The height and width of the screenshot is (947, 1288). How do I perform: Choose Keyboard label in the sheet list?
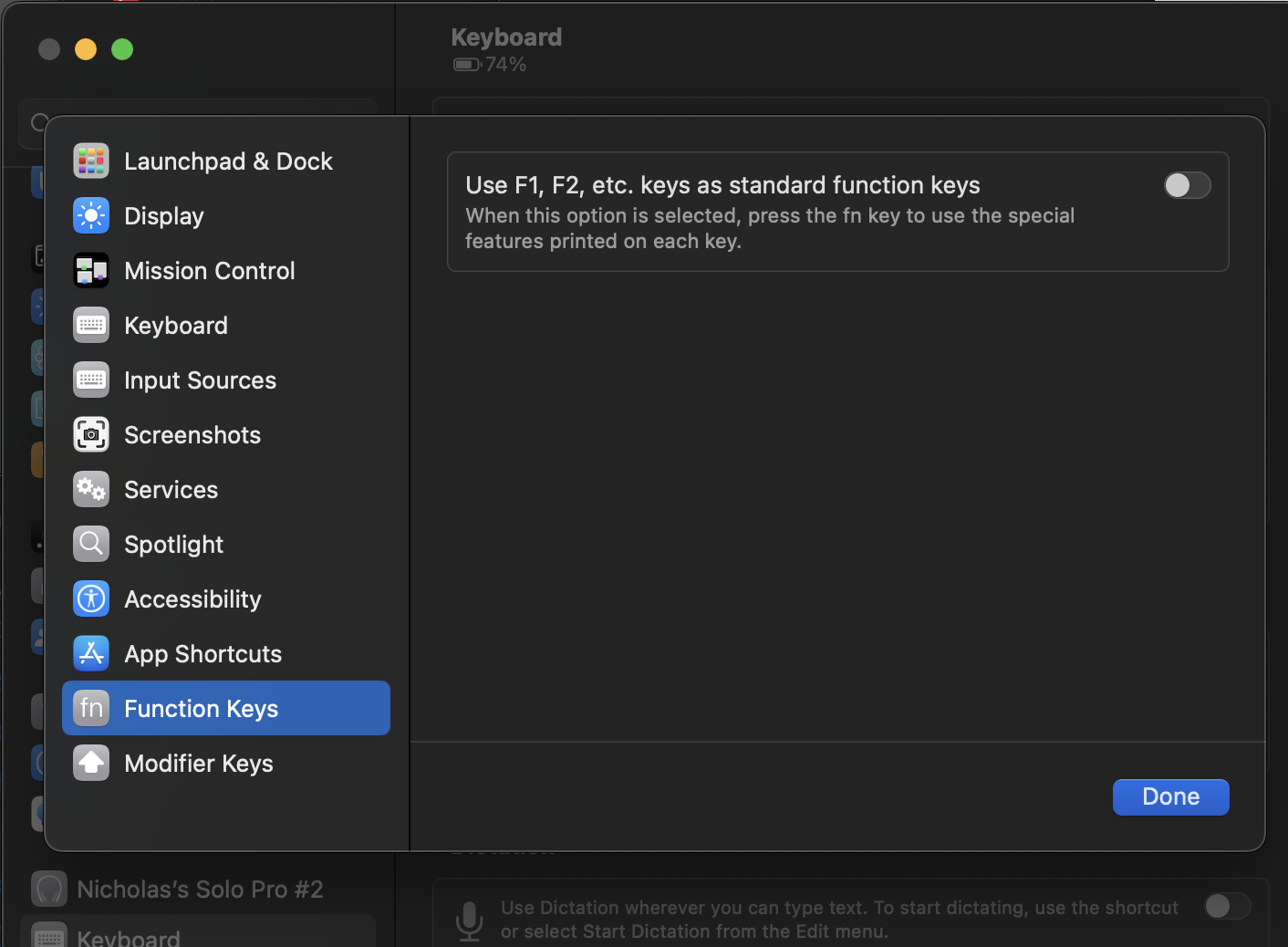pyautogui.click(x=176, y=326)
